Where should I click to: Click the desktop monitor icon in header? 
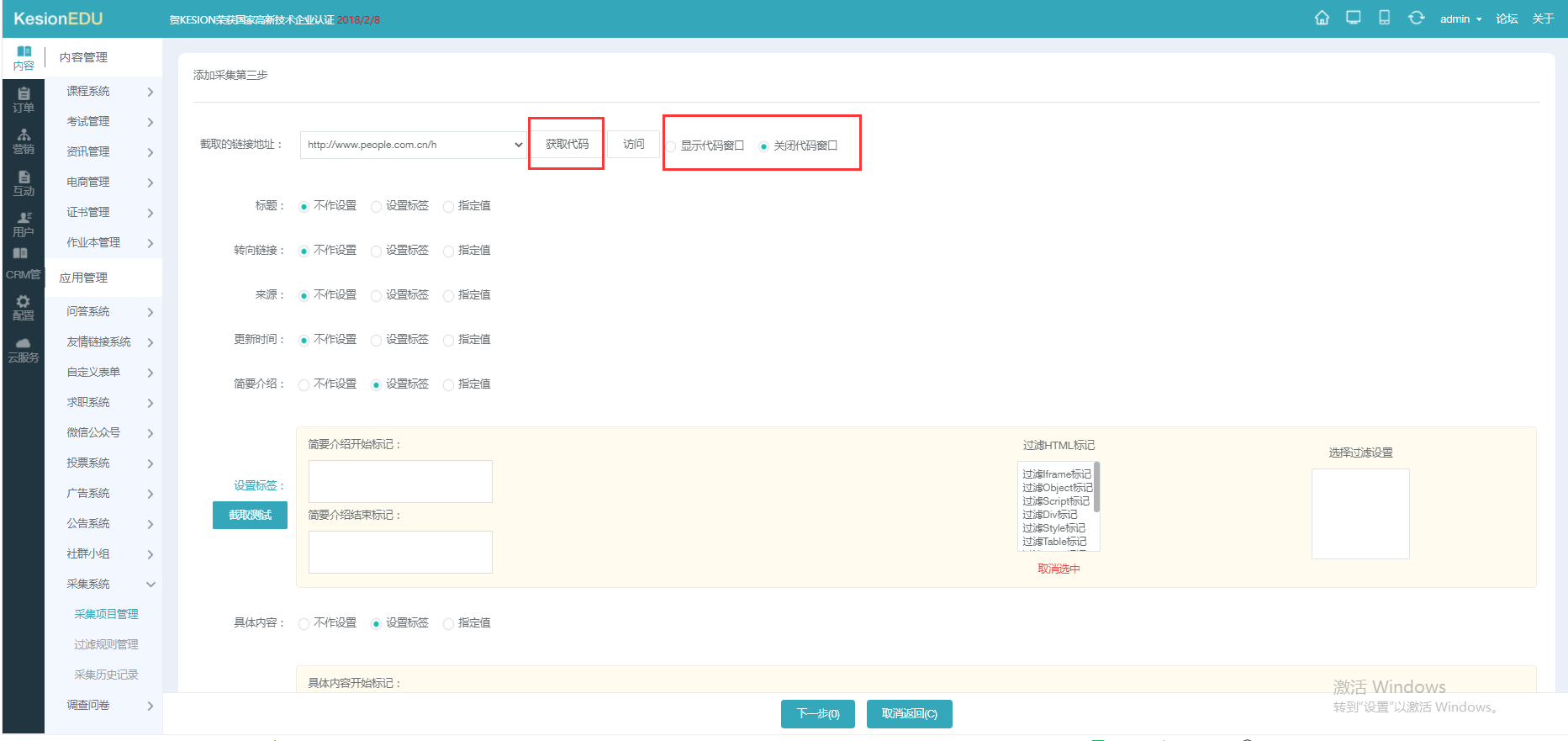[x=1353, y=18]
